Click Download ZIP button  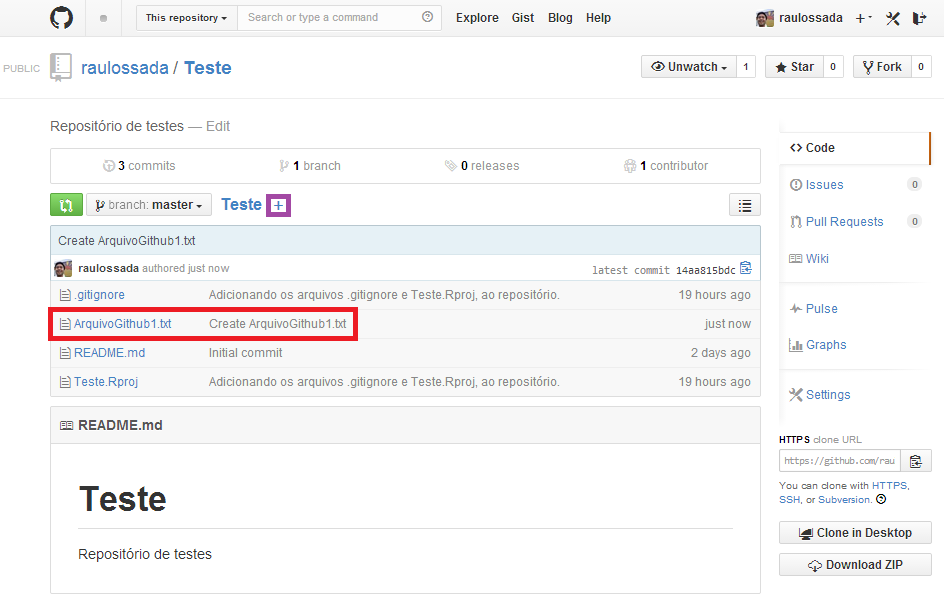coord(855,565)
